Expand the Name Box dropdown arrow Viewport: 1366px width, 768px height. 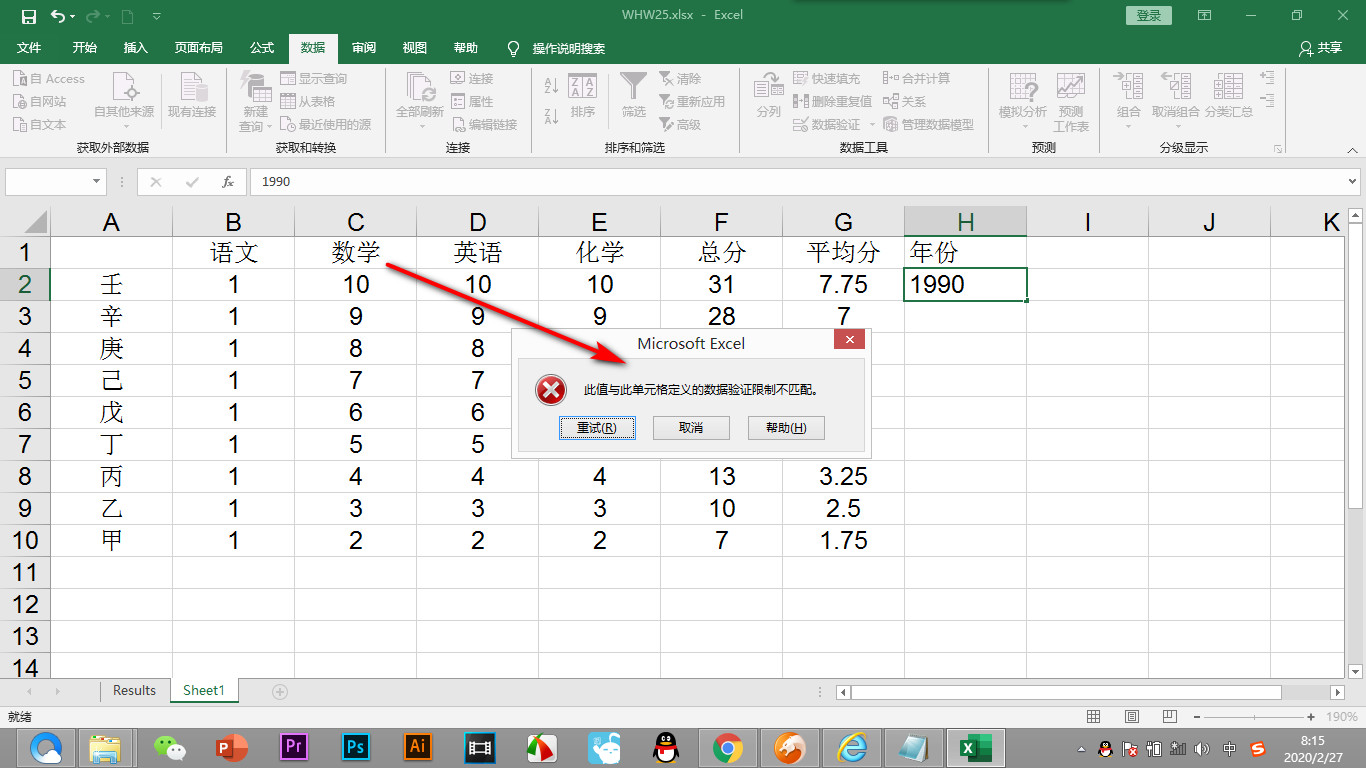97,182
